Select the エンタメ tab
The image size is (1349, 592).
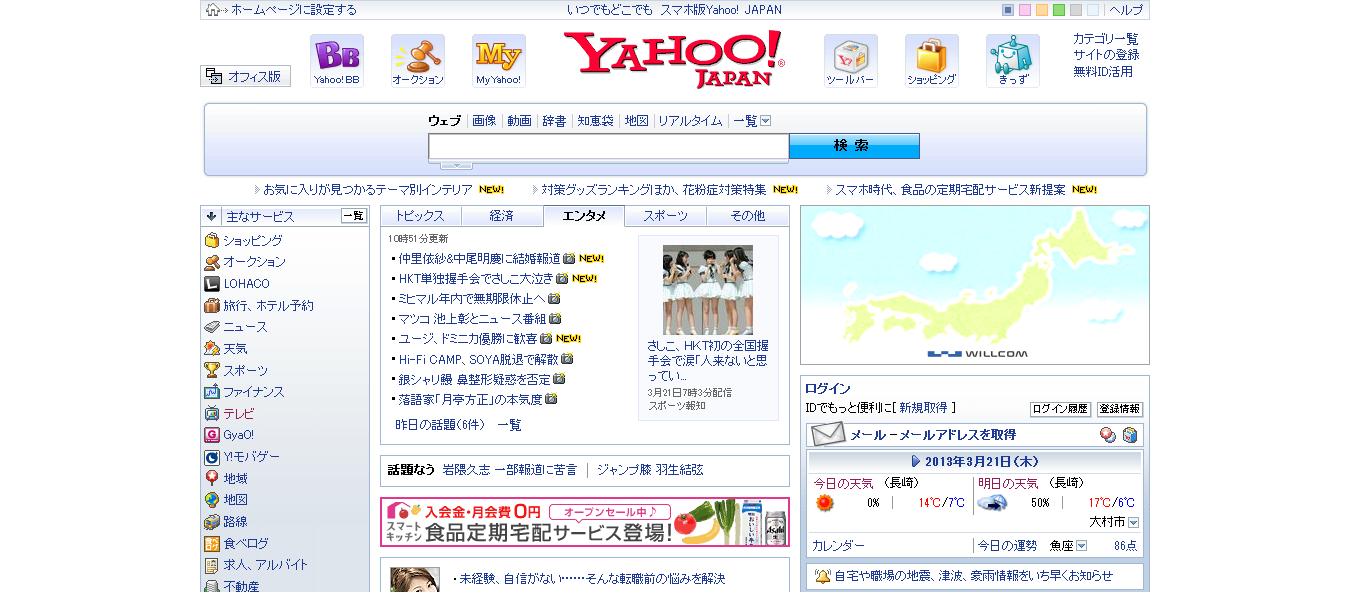click(584, 216)
